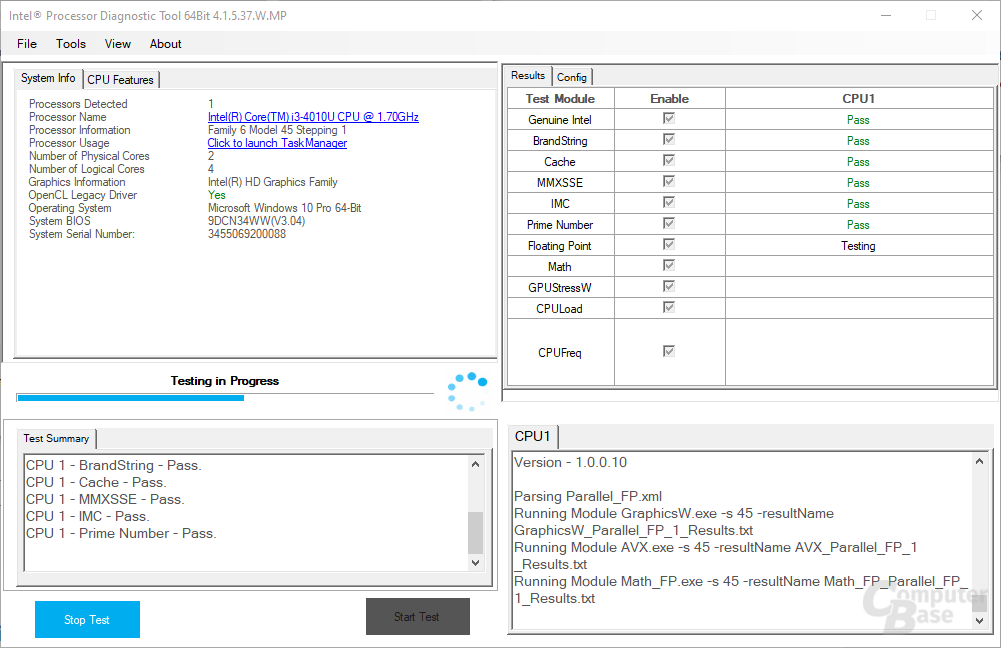
Task: Disable the MMXSSE test
Action: click(668, 182)
